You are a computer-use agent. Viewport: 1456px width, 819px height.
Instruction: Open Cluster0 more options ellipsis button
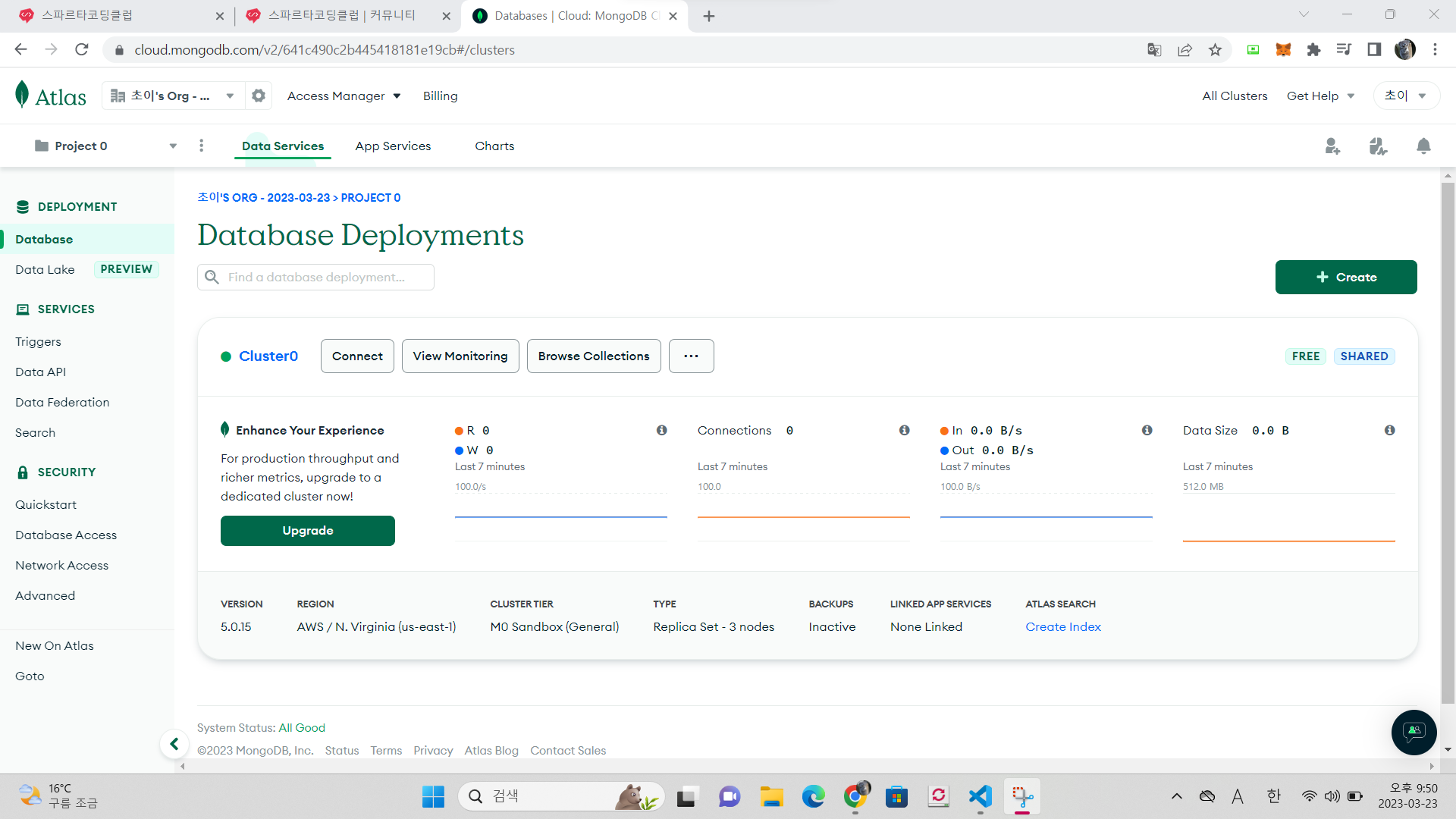coord(691,356)
